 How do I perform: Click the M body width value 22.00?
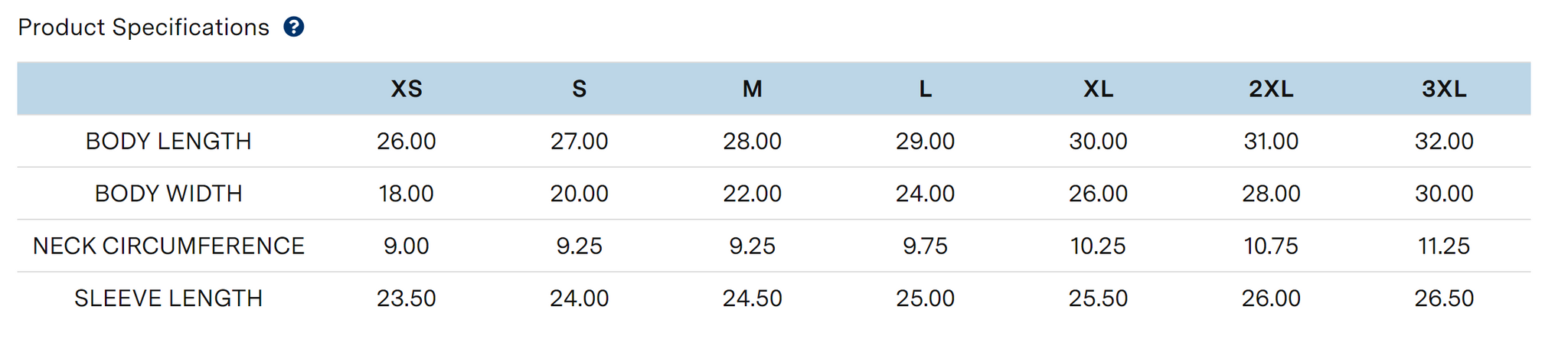pyautogui.click(x=753, y=194)
